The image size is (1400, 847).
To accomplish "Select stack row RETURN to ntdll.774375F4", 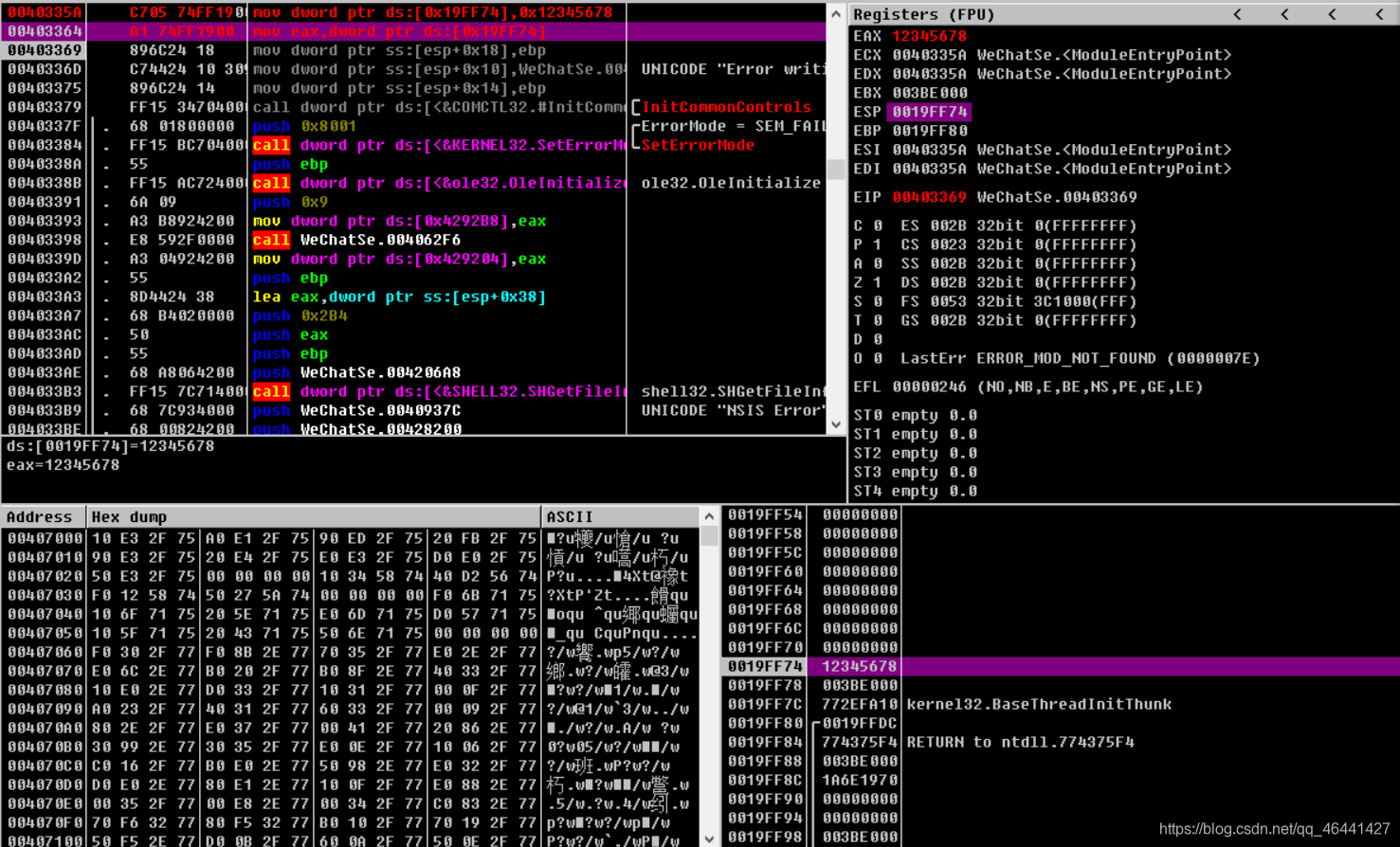I will 1062,742.
